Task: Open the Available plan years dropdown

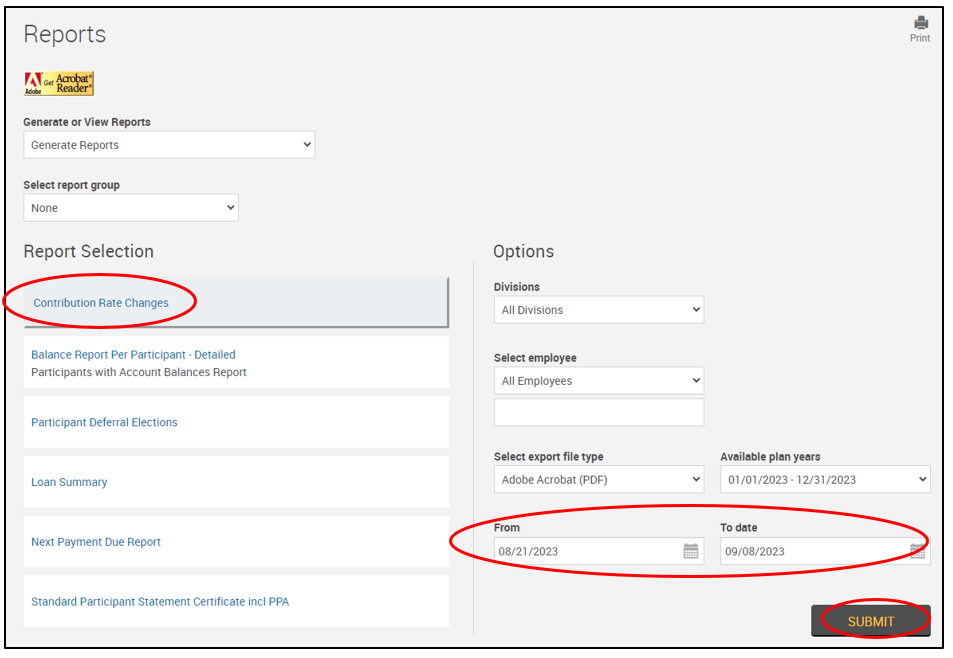Action: pos(825,480)
